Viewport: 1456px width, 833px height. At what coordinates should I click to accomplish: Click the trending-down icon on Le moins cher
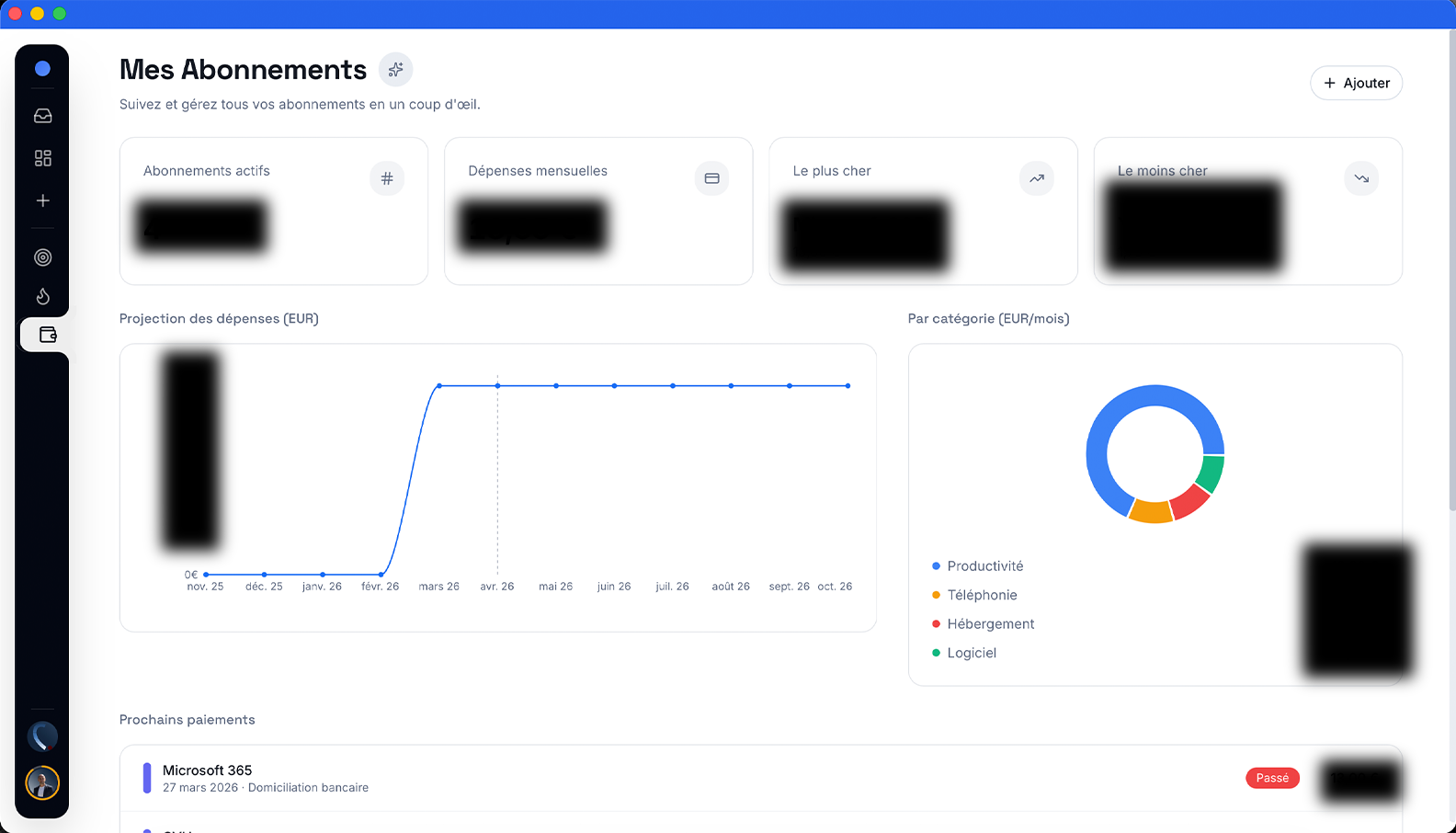(x=1360, y=178)
